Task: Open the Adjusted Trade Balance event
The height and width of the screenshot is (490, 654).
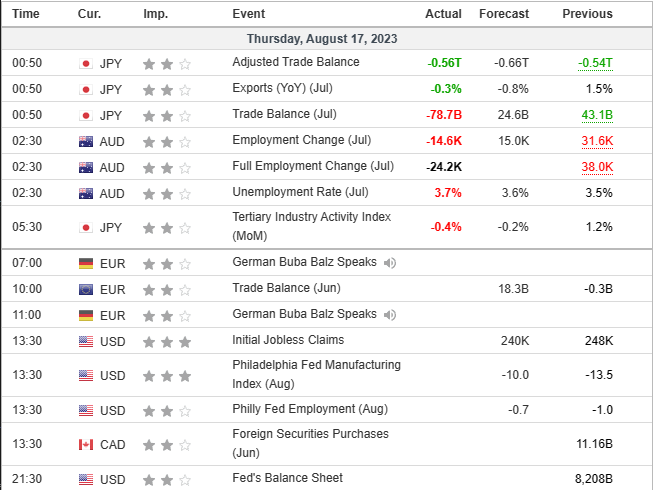Action: pos(295,62)
